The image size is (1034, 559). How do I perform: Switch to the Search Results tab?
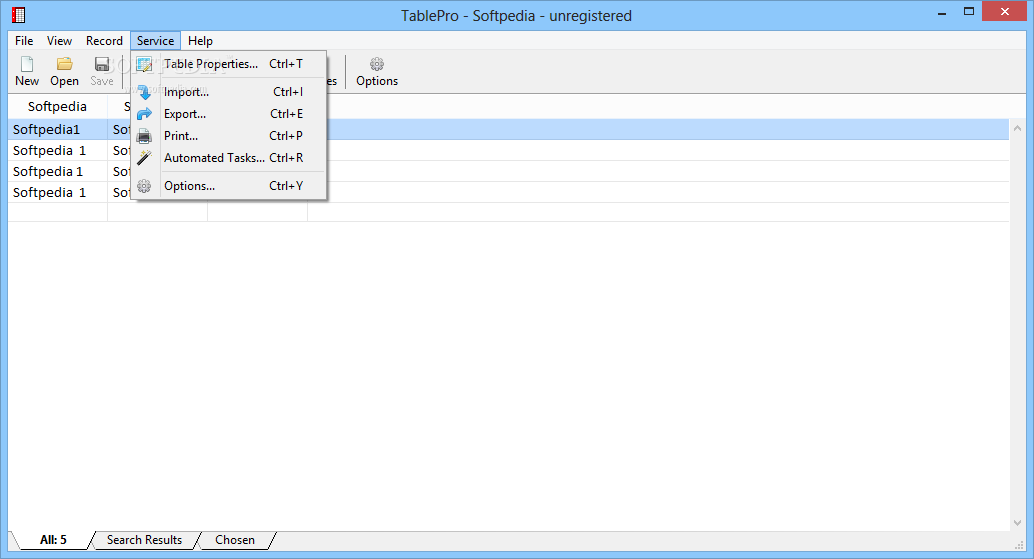coord(144,540)
